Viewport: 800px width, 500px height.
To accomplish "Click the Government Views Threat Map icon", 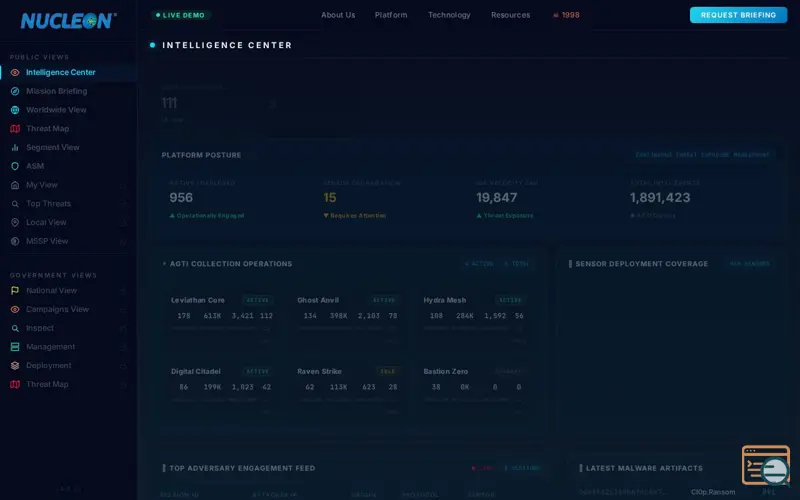I will [15, 385].
